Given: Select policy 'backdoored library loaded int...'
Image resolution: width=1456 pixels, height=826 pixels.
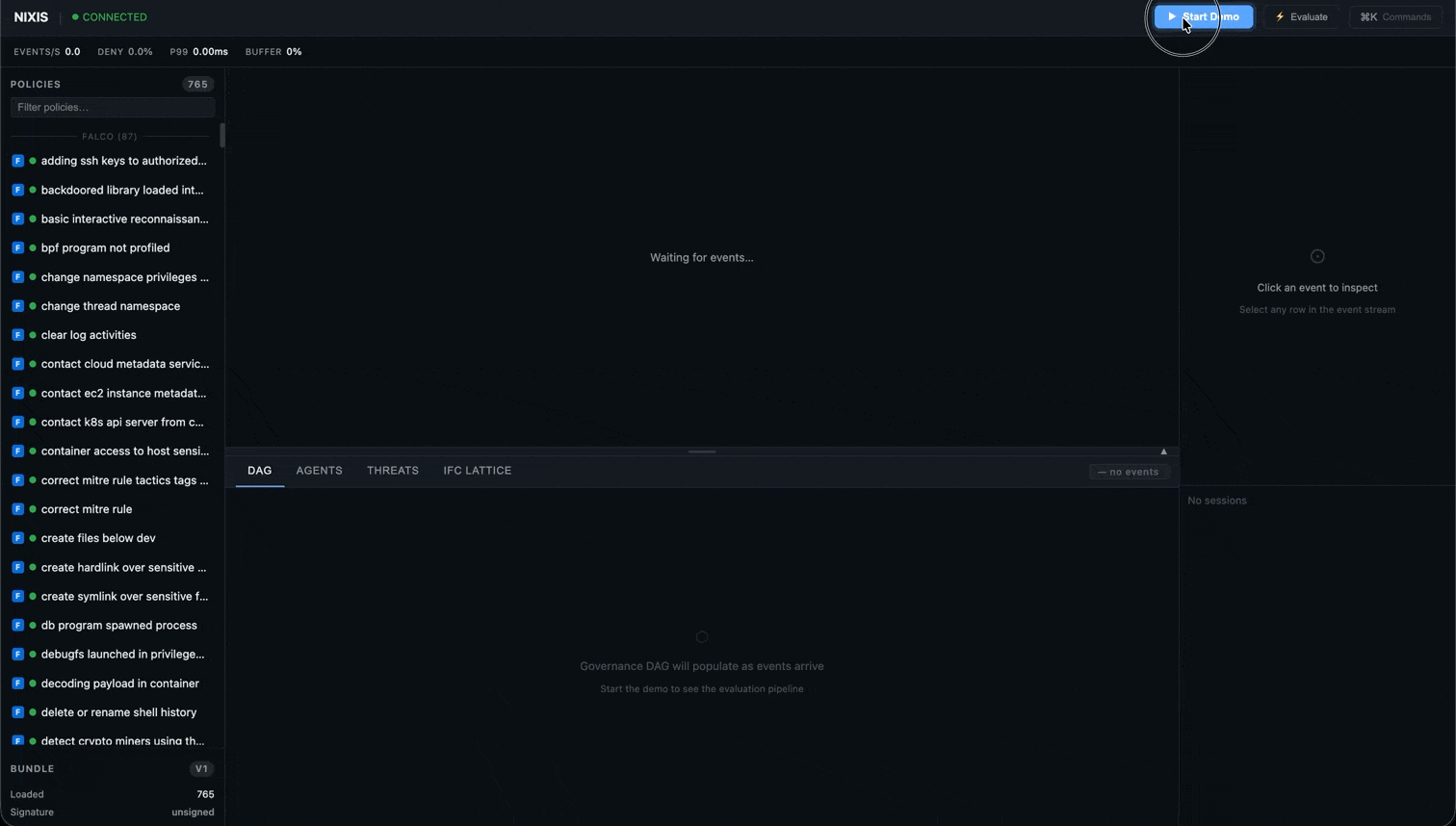Looking at the screenshot, I should coord(113,190).
